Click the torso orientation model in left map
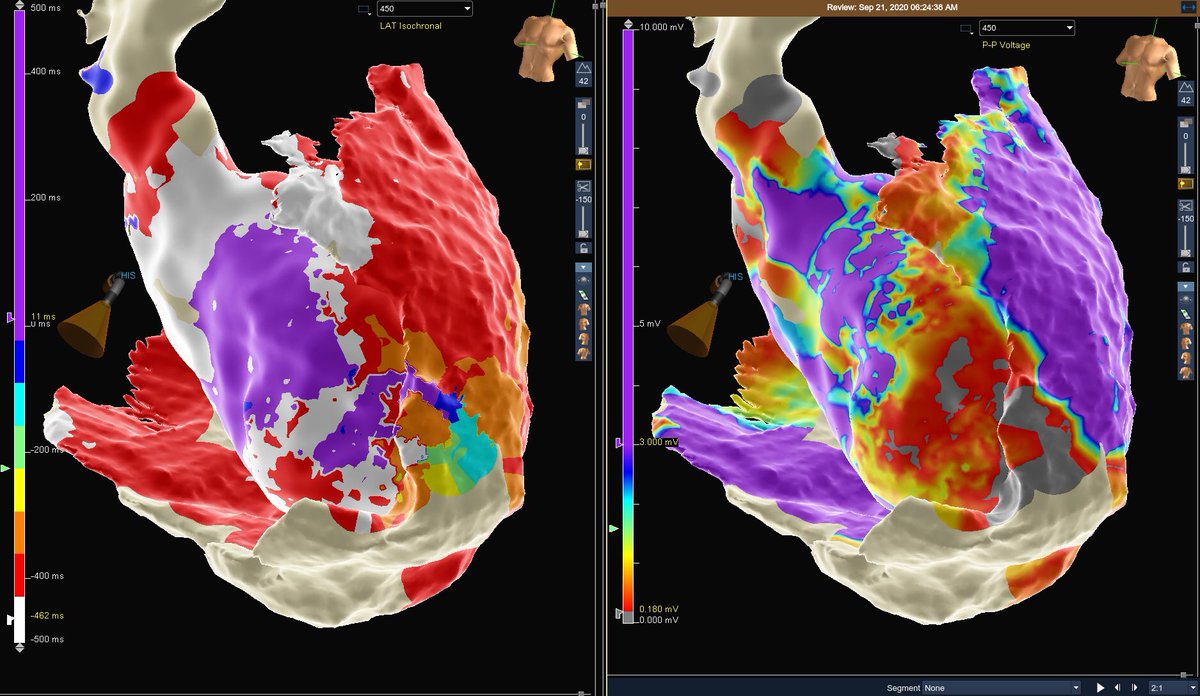Screen dimensions: 1200x696 coord(545,47)
